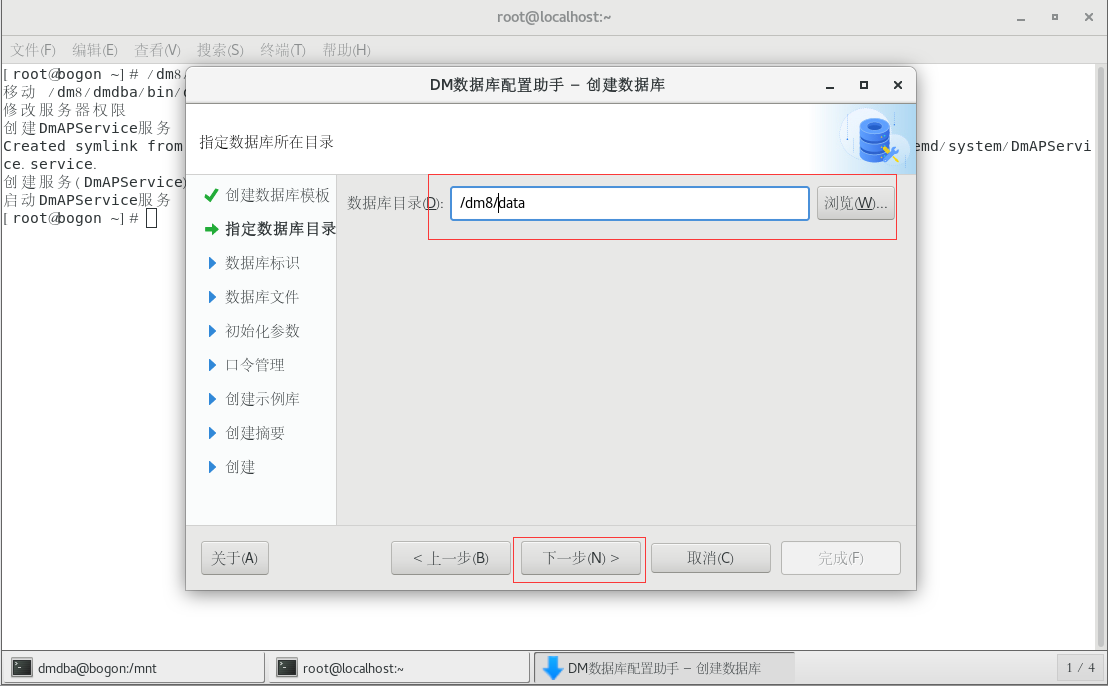Click blue triangle beside 初始化参数
The image size is (1108, 687).
click(x=212, y=331)
